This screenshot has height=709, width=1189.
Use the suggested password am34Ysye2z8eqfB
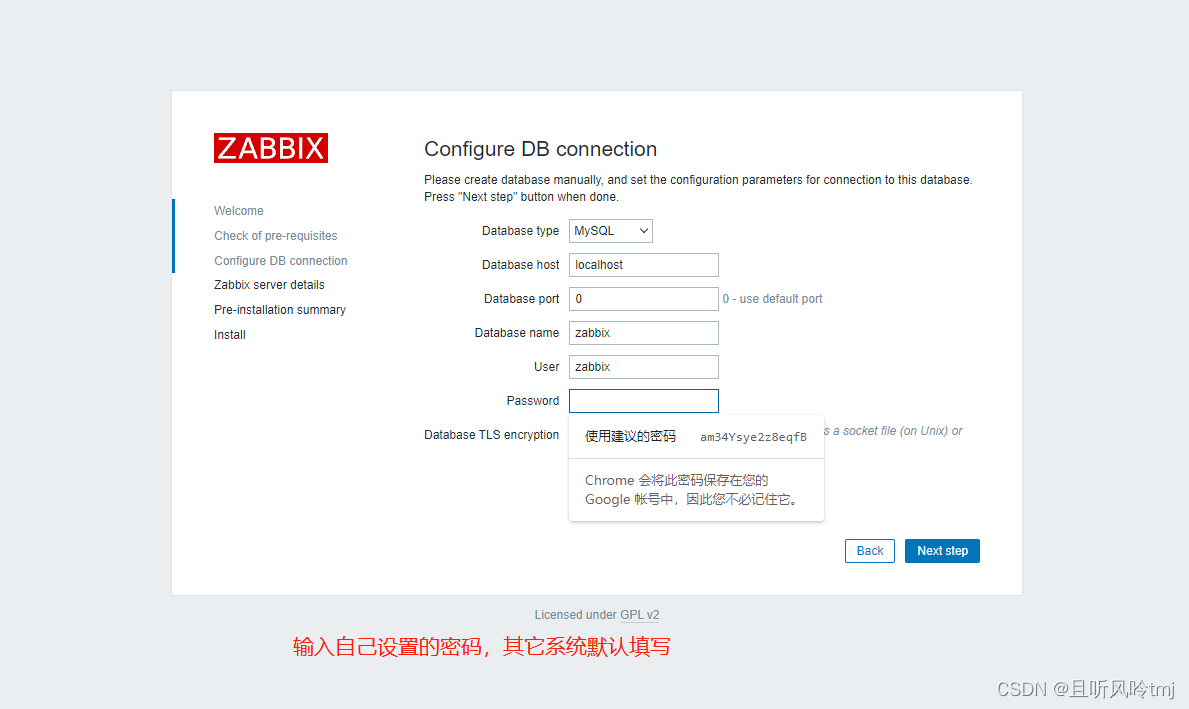pos(696,437)
